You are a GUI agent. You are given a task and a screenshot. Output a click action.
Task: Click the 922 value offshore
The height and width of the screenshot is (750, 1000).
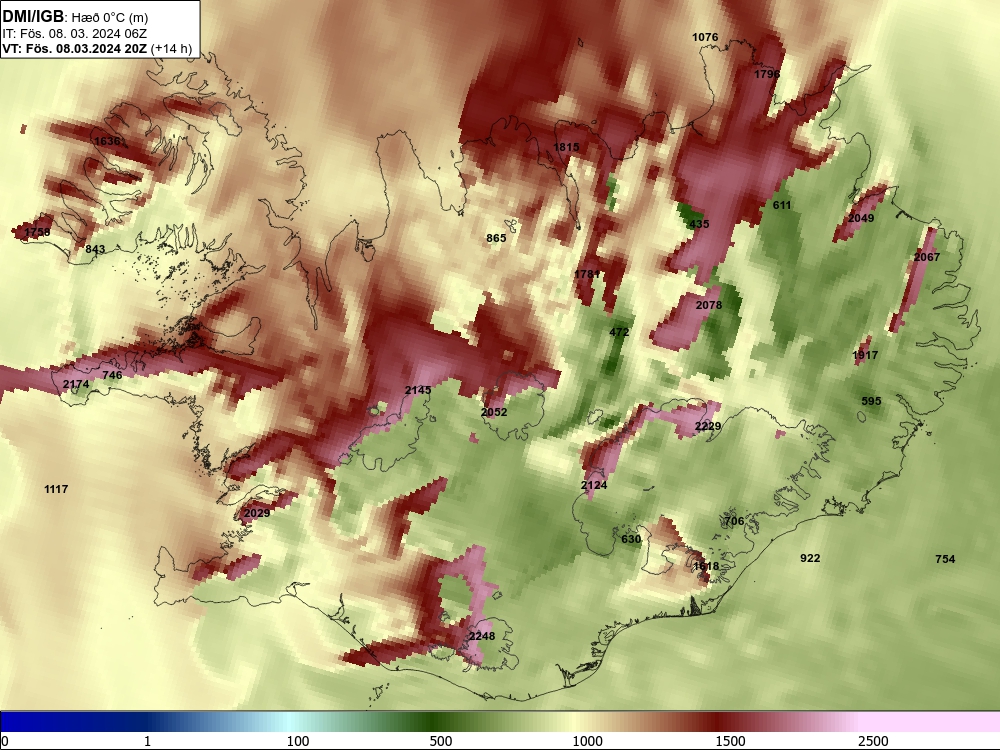click(x=810, y=558)
